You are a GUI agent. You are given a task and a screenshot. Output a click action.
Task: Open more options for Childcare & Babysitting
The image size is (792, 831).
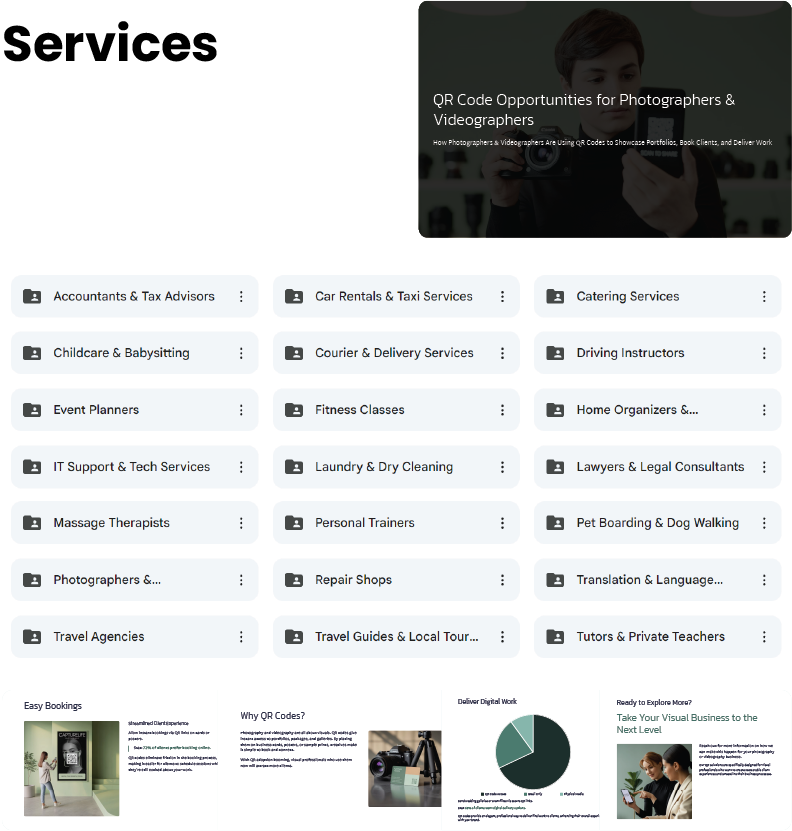point(241,353)
